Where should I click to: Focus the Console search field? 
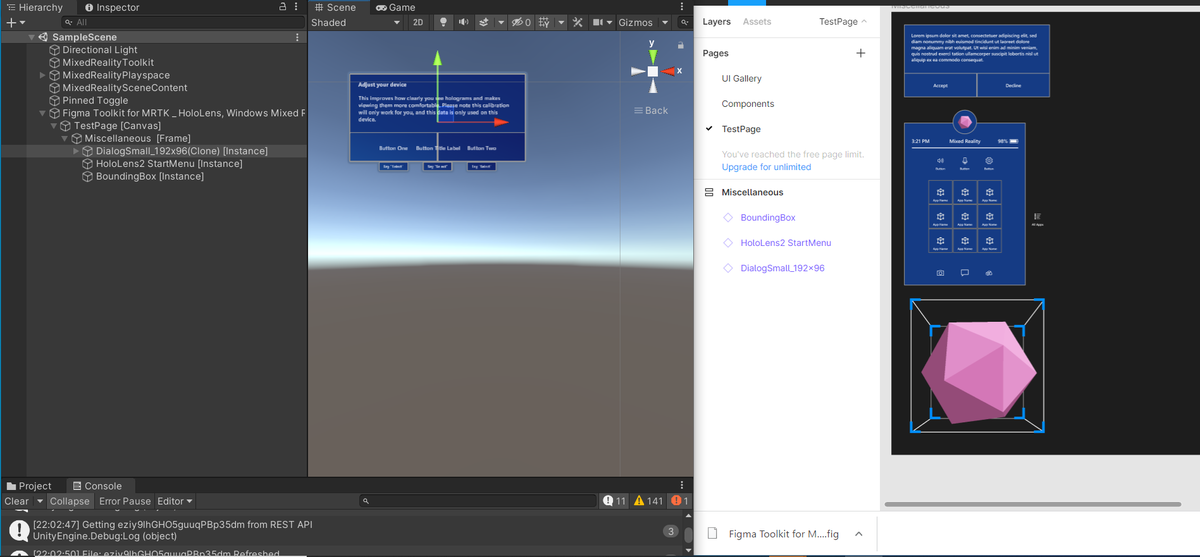[x=478, y=501]
